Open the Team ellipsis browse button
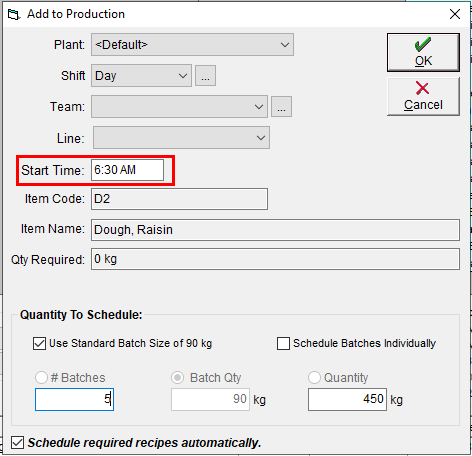This screenshot has width=472, height=456. click(281, 107)
